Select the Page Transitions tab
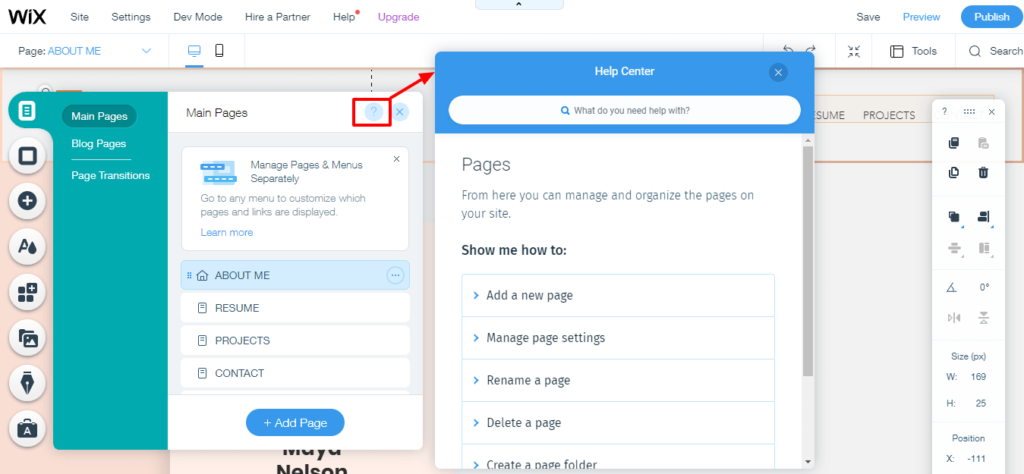Viewport: 1024px width, 474px height. tap(110, 176)
